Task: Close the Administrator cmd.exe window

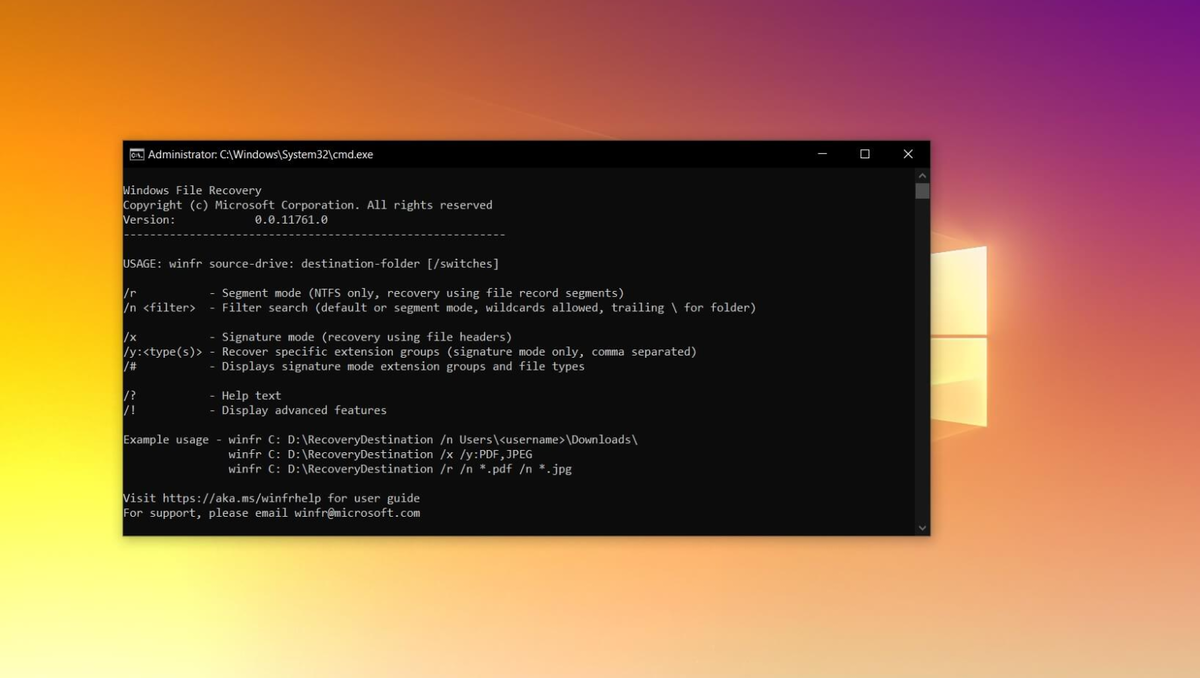Action: tap(908, 154)
